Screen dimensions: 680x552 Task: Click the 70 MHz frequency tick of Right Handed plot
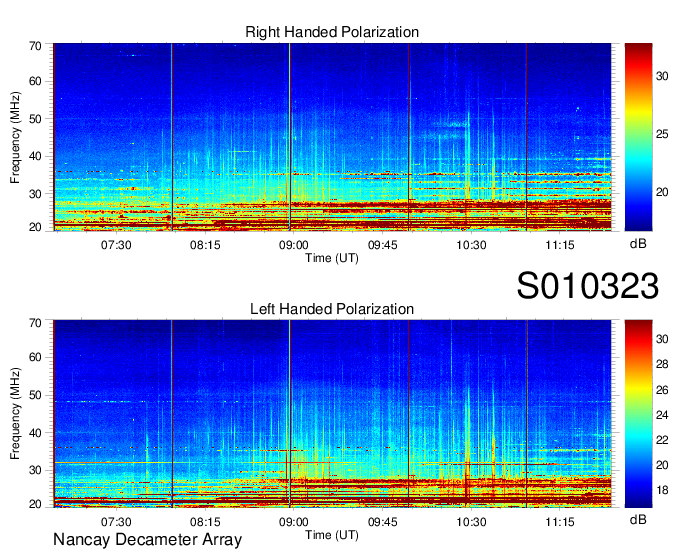point(35,46)
